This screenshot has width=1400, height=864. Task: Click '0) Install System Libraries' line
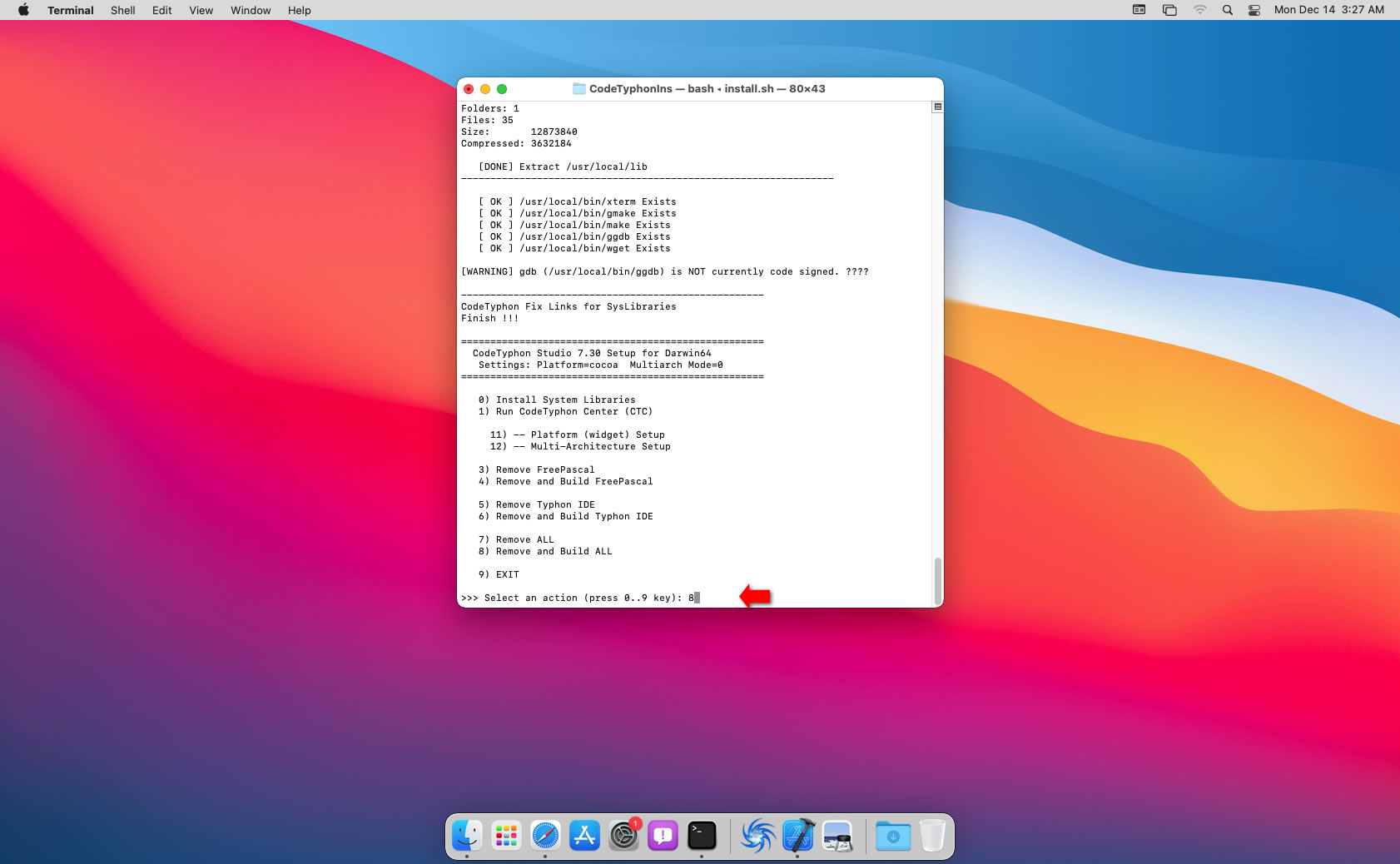(x=557, y=400)
